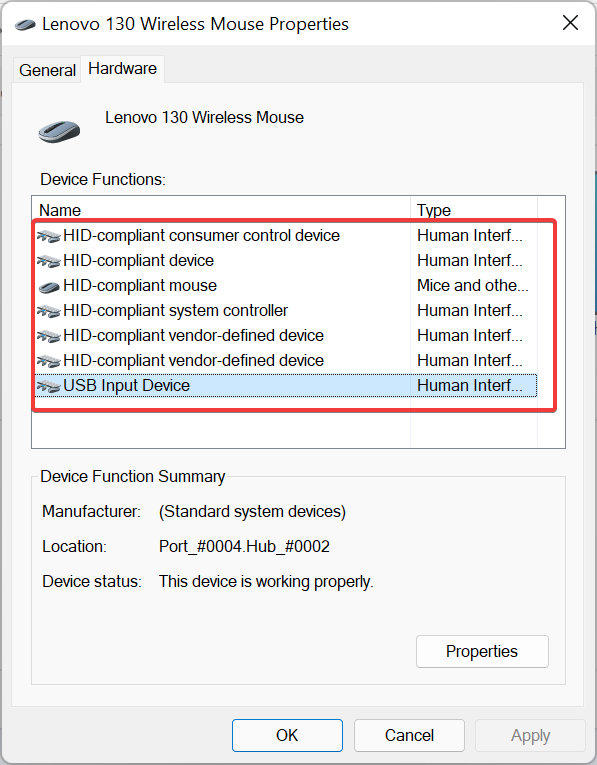Click the mouse icon in the title bar
The image size is (597, 765).
pos(25,24)
